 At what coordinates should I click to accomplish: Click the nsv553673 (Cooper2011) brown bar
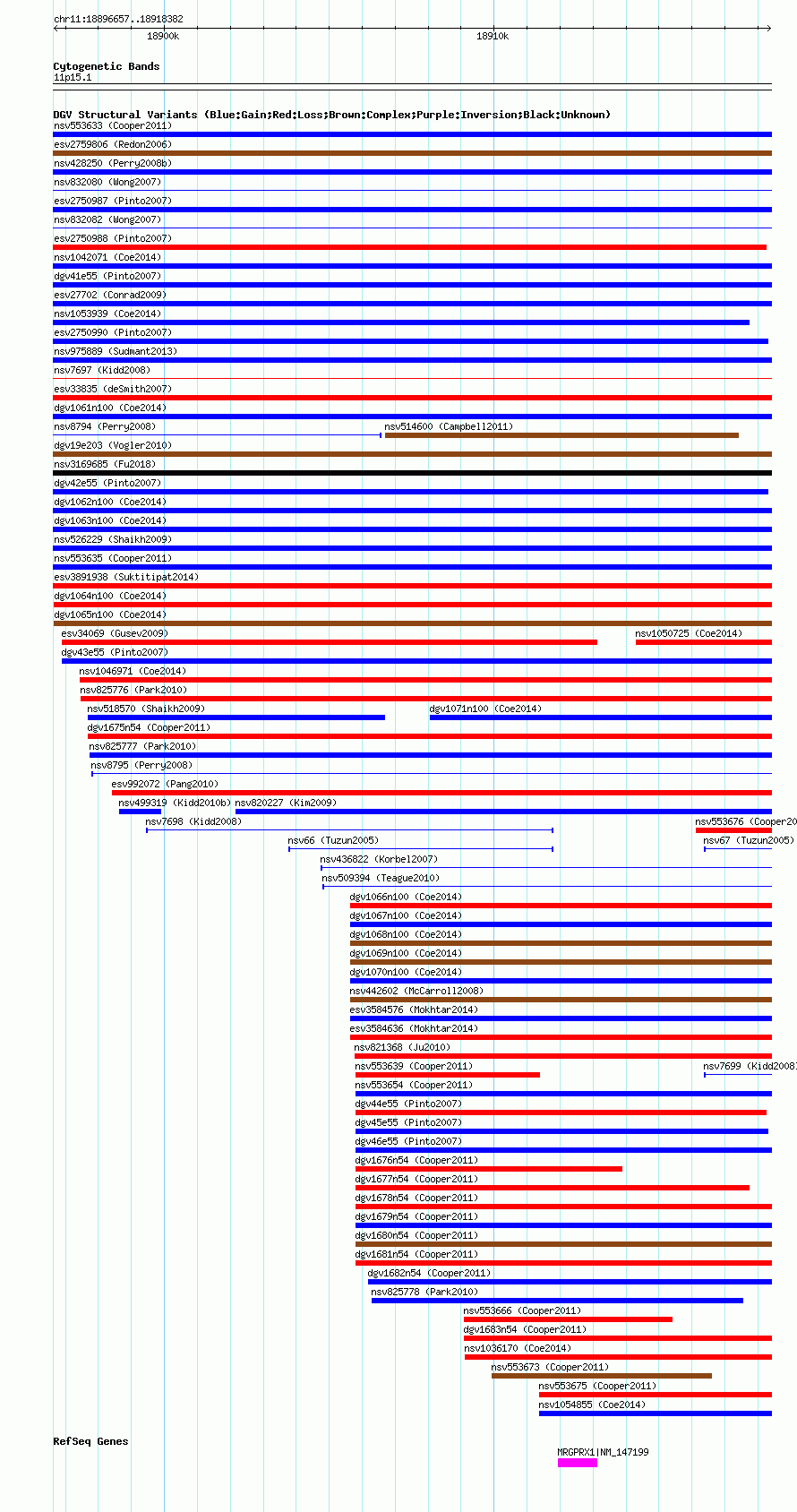tap(602, 1376)
